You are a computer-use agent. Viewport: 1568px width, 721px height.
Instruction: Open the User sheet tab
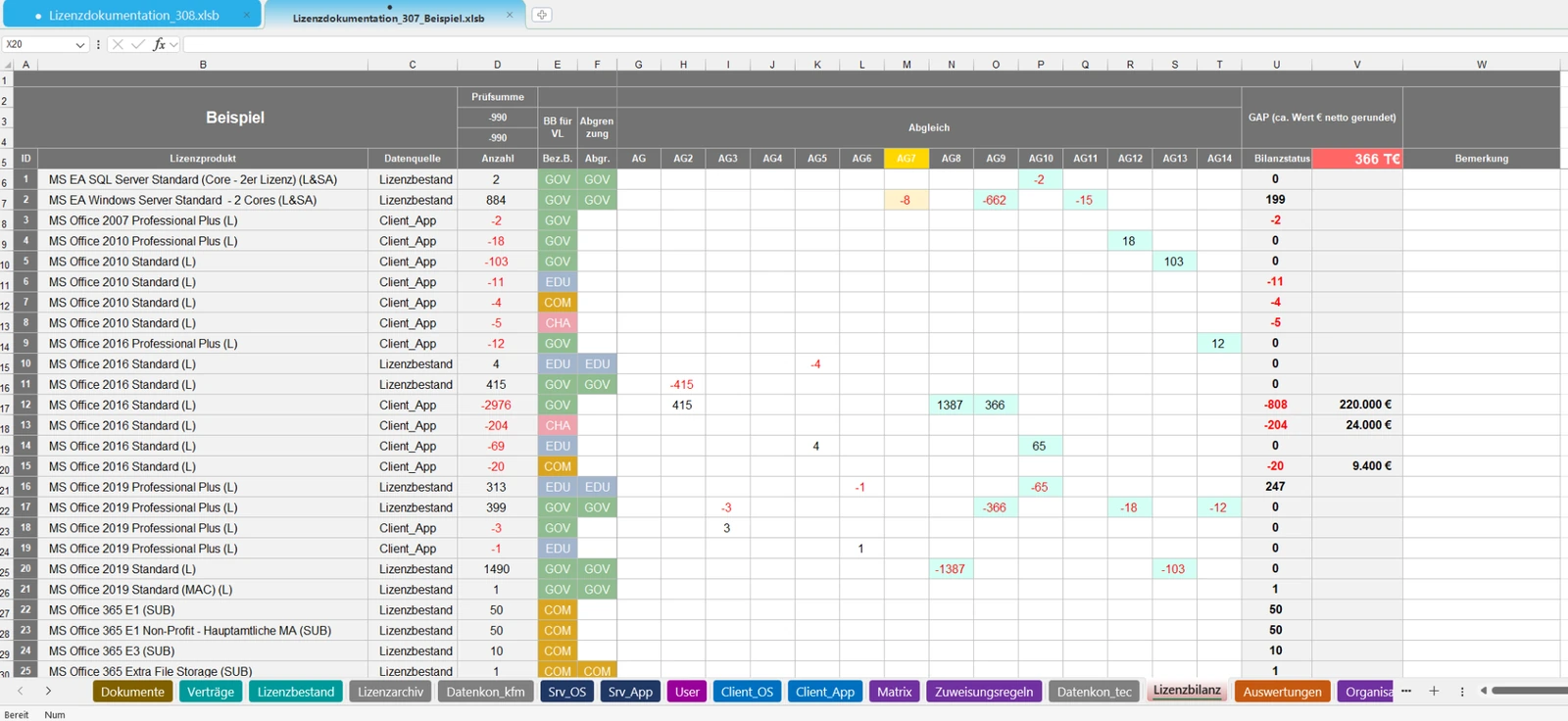(687, 692)
